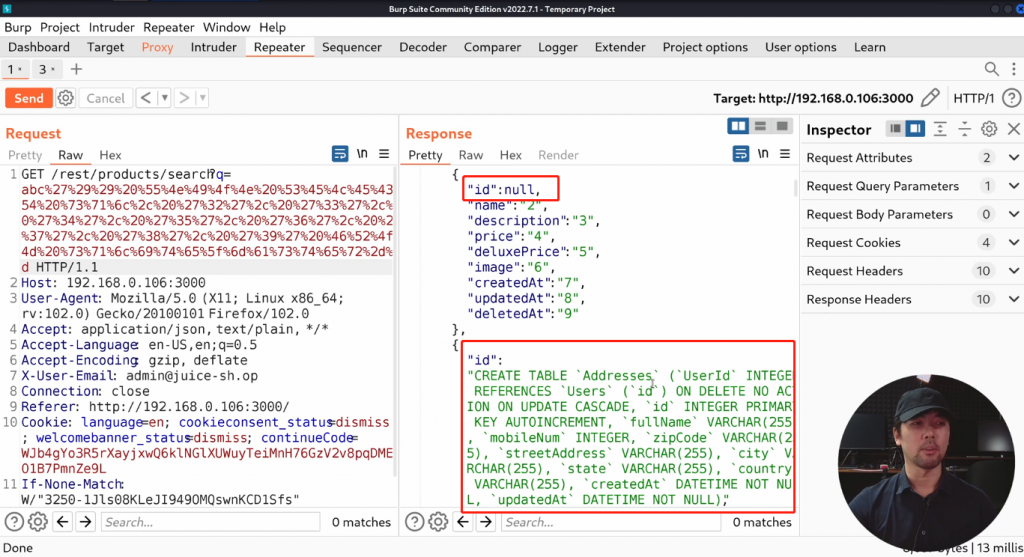Open the Help menu
Screen dimensions: 1024x557
272,27
